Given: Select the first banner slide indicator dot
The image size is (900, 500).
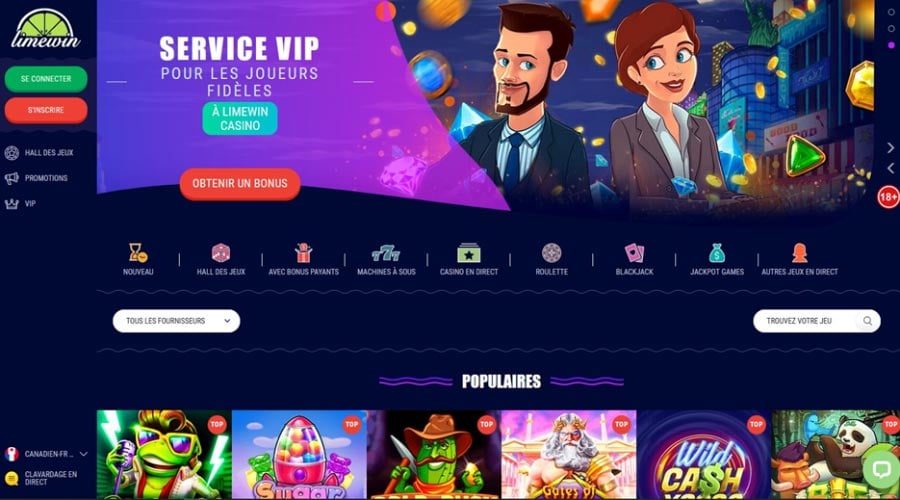Looking at the screenshot, I should [891, 12].
